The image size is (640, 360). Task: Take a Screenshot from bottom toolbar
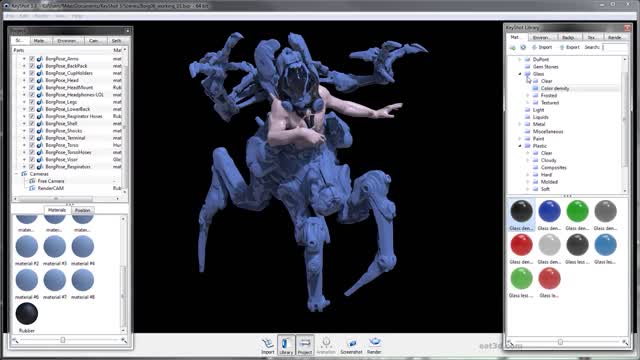tap(351, 346)
